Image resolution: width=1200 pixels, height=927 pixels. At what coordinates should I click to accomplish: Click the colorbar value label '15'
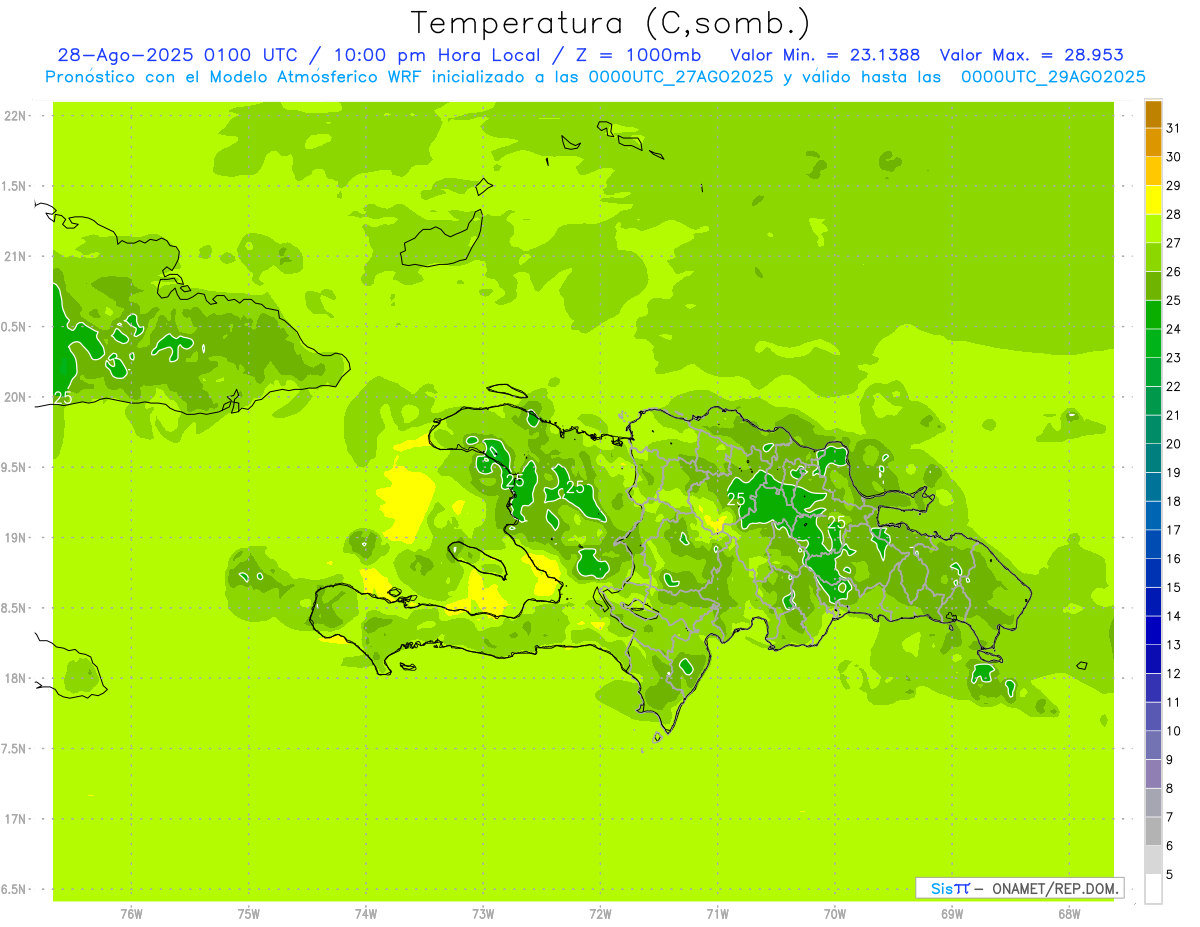tap(1173, 588)
